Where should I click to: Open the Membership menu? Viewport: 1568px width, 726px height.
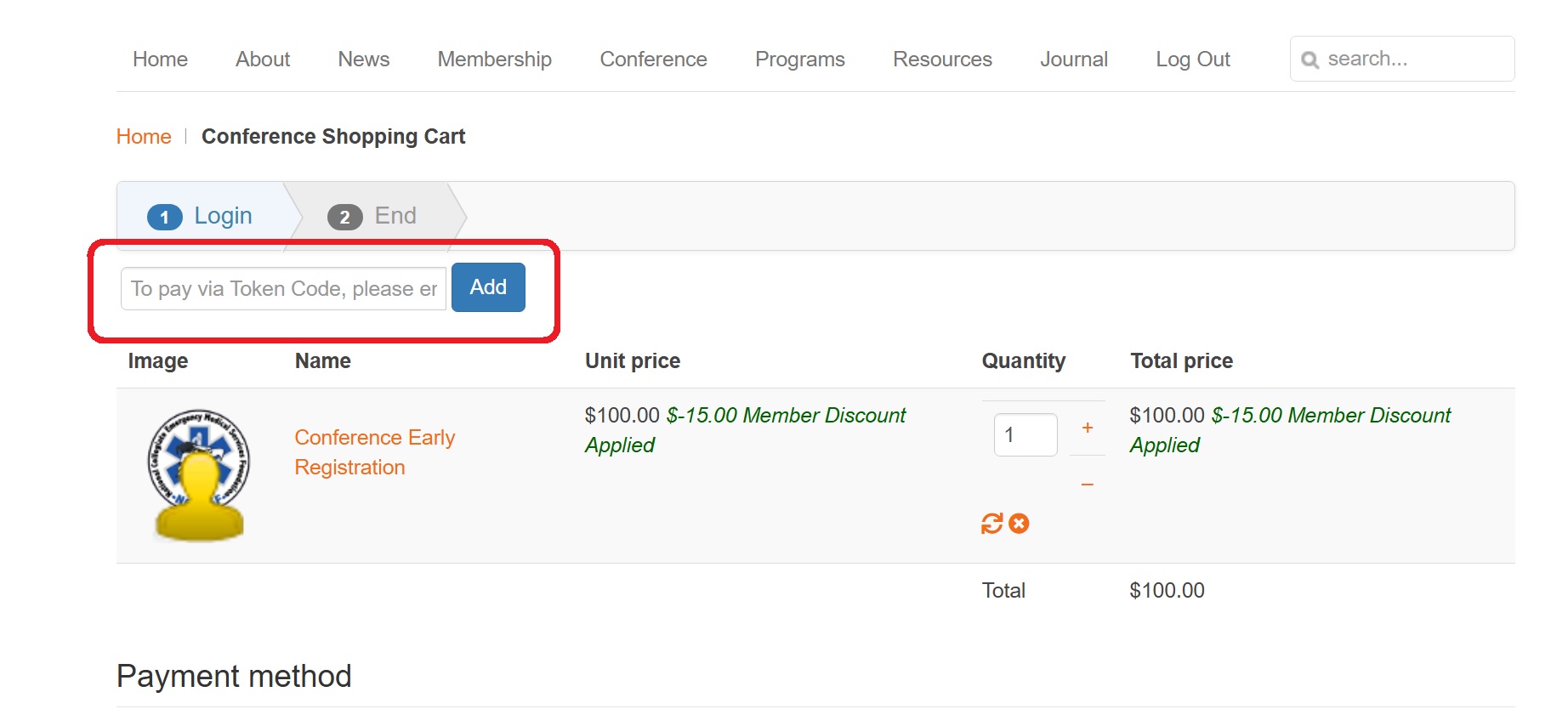click(x=495, y=60)
